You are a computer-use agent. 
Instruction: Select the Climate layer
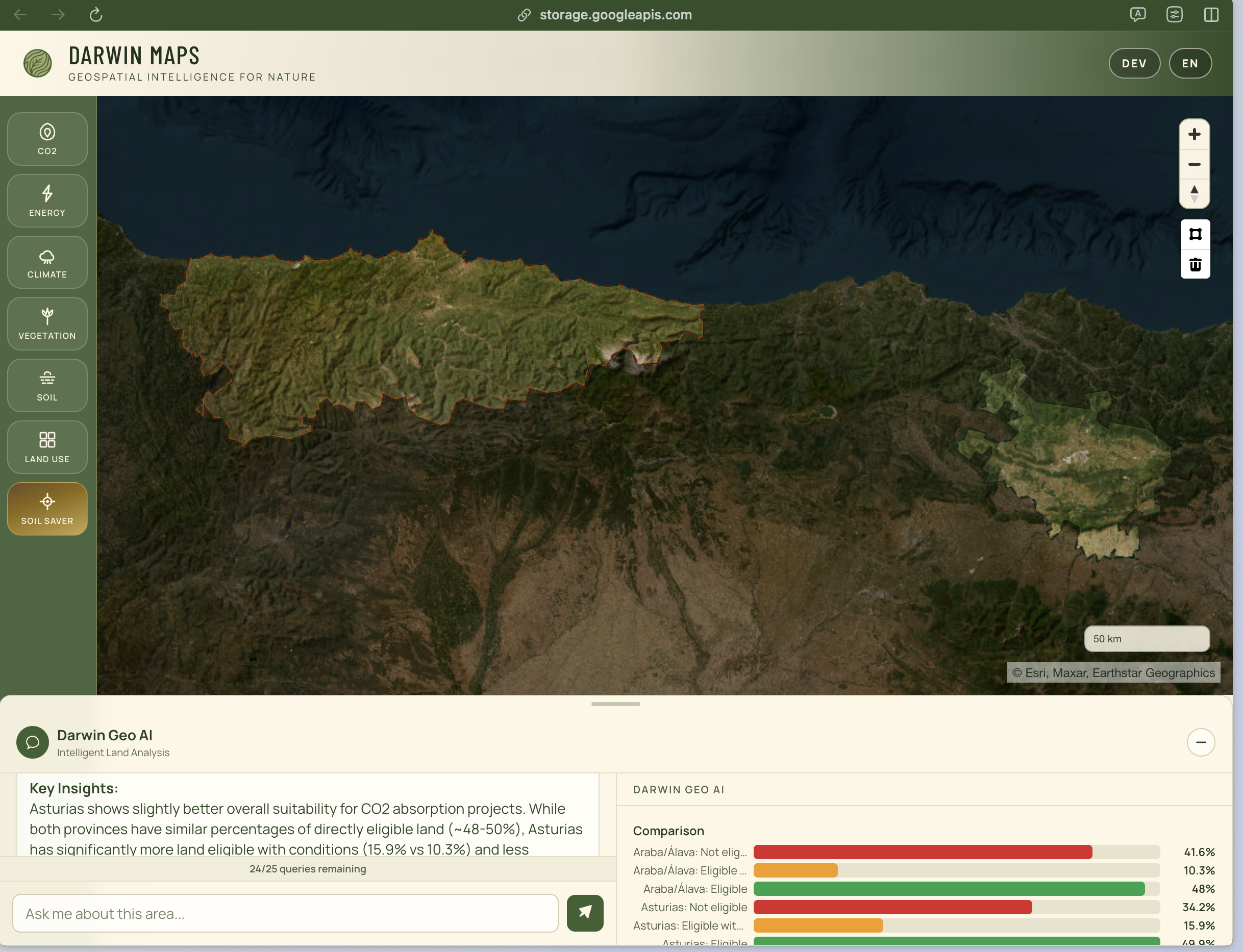(x=47, y=262)
